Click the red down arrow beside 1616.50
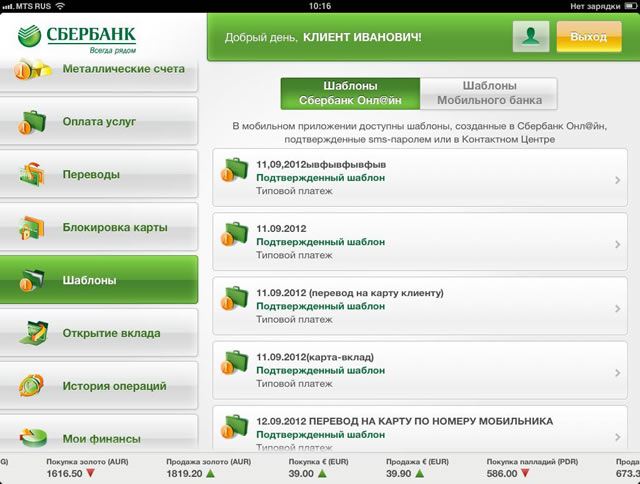Screen dimensions: 640x484 (91, 474)
